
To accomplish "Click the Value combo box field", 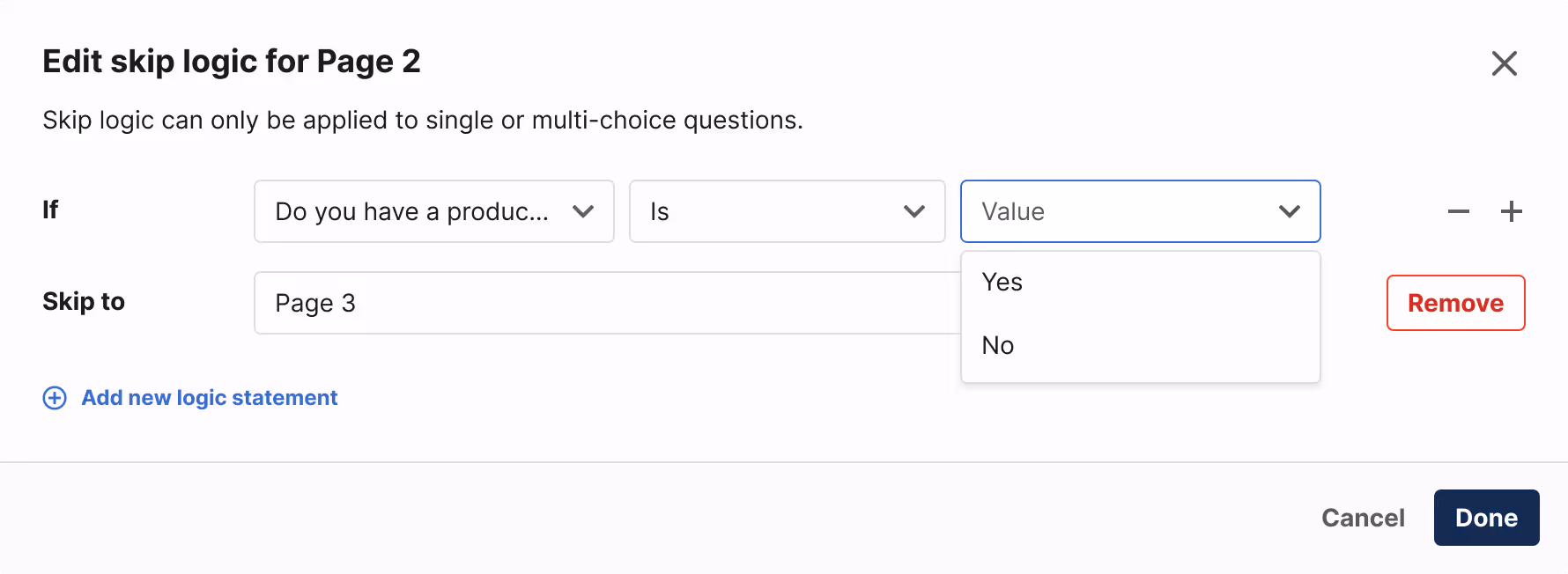I will [x=1119, y=211].
